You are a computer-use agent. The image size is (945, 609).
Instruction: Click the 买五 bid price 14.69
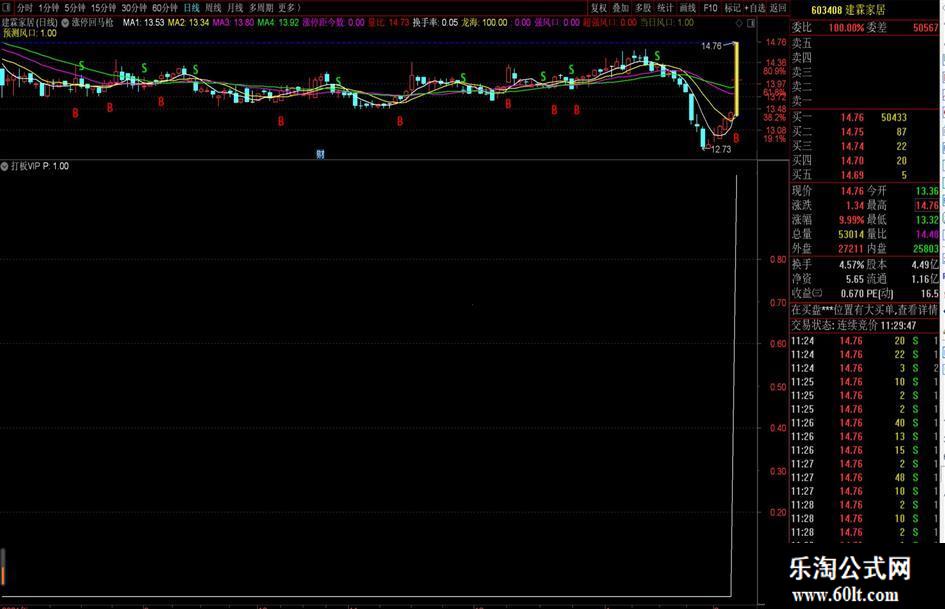point(852,175)
